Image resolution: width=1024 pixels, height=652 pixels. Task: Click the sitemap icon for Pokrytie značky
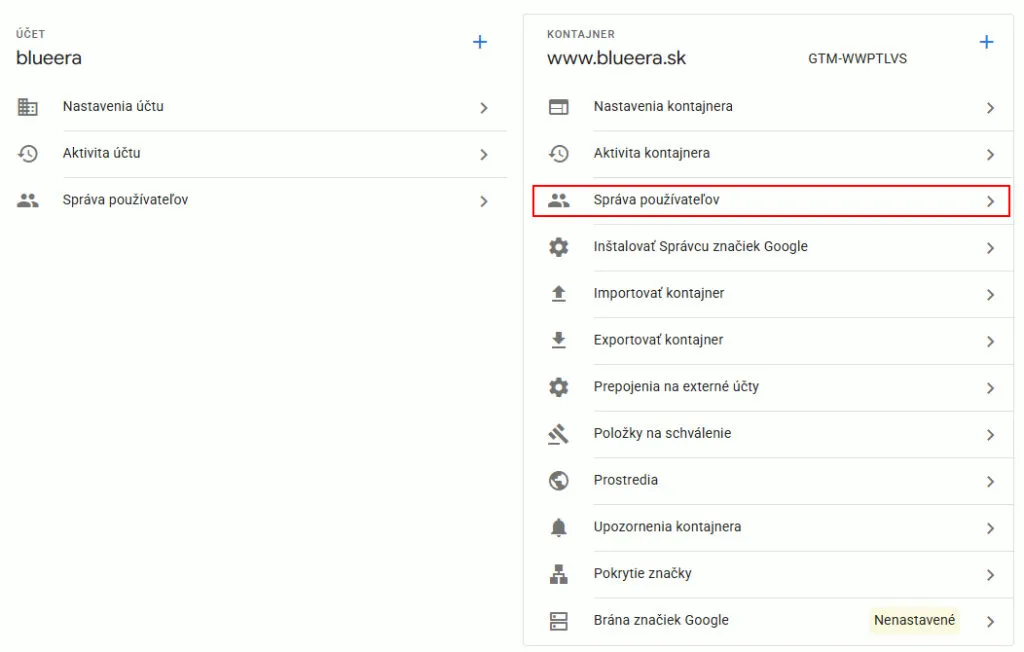click(x=559, y=574)
